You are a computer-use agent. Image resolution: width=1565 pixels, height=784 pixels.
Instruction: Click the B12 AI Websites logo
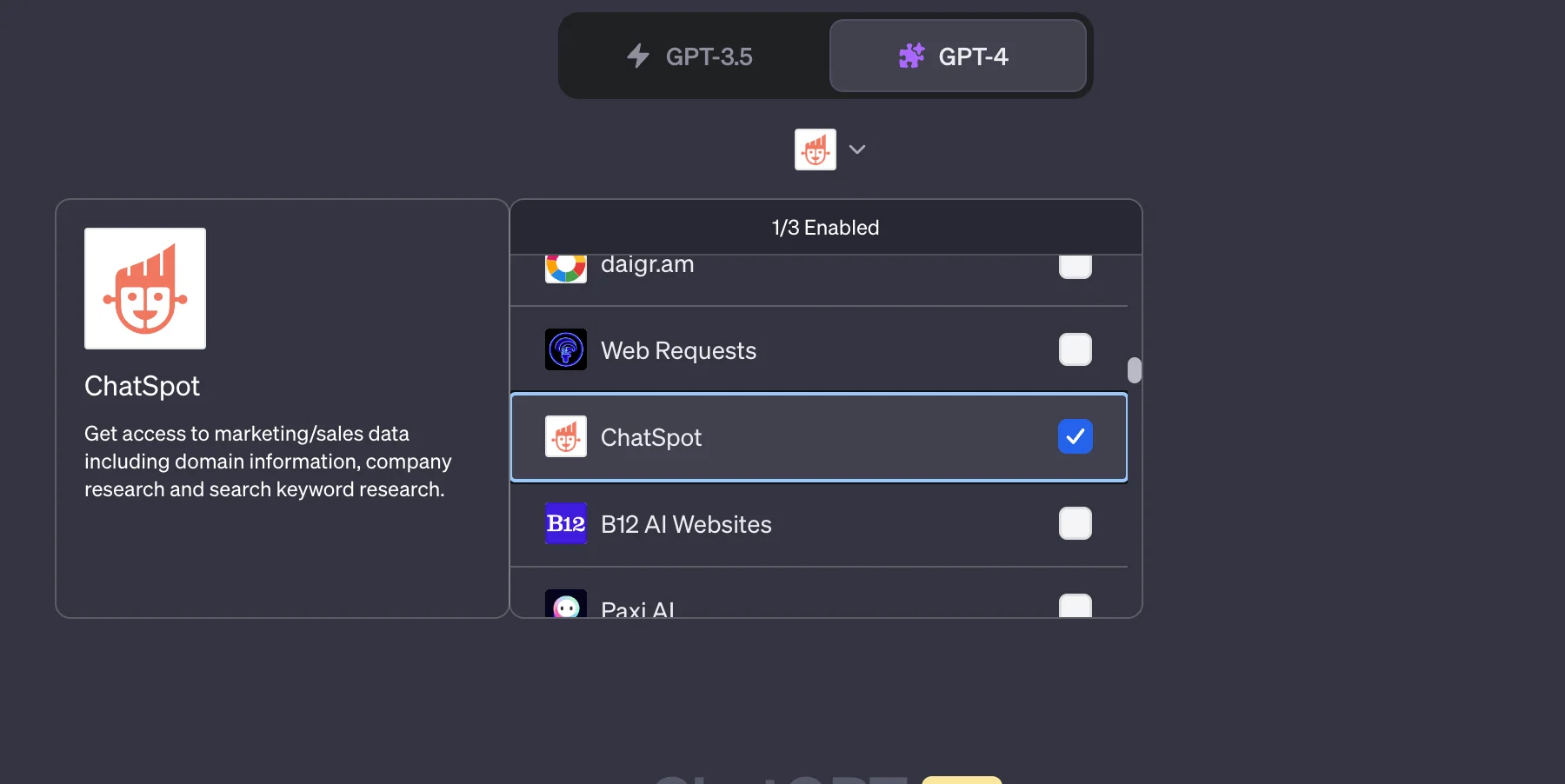[566, 523]
